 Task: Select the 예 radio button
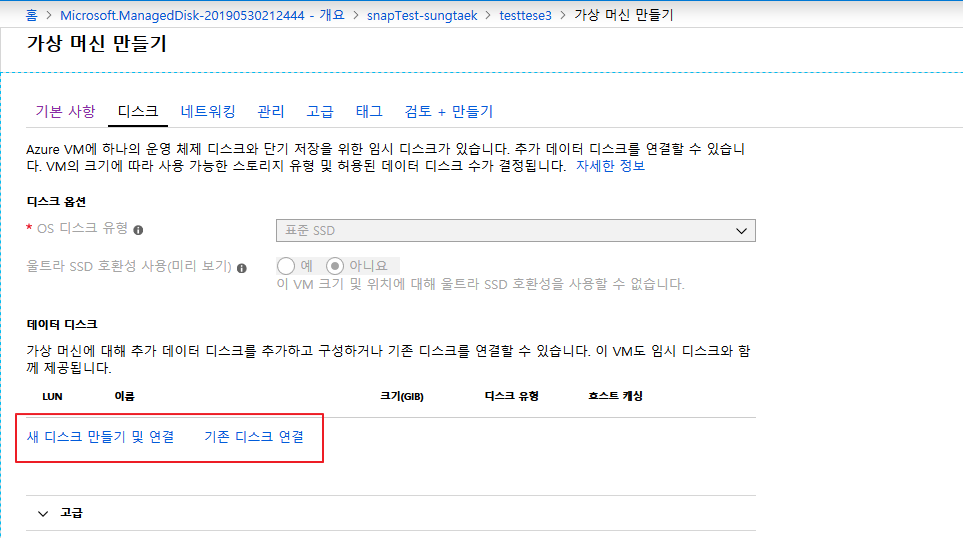[x=286, y=266]
